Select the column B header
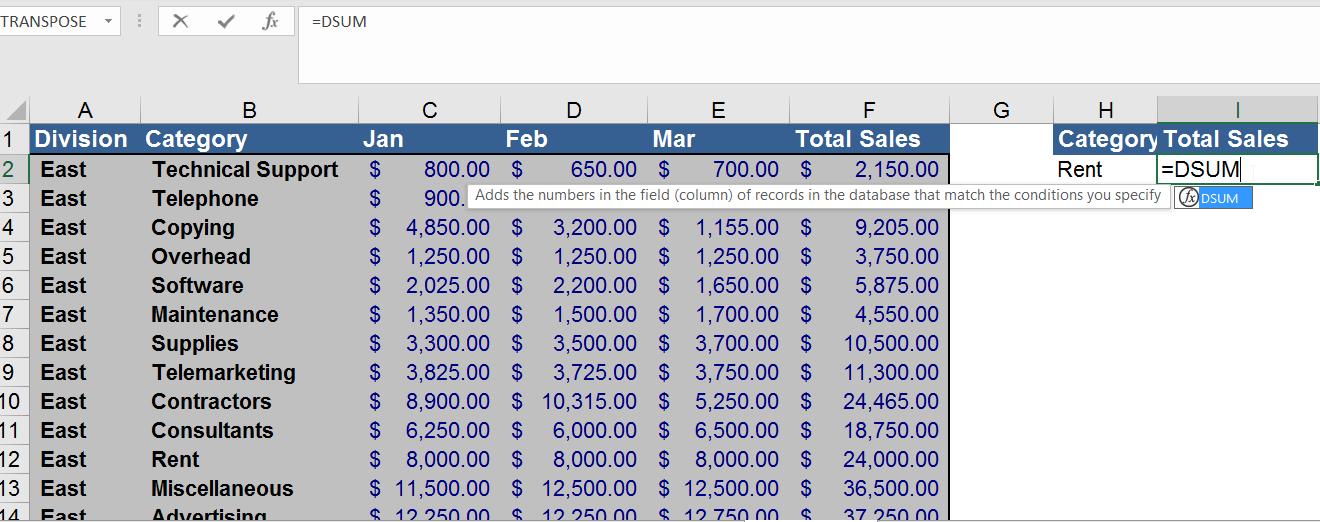The width and height of the screenshot is (1320, 522). tap(249, 110)
